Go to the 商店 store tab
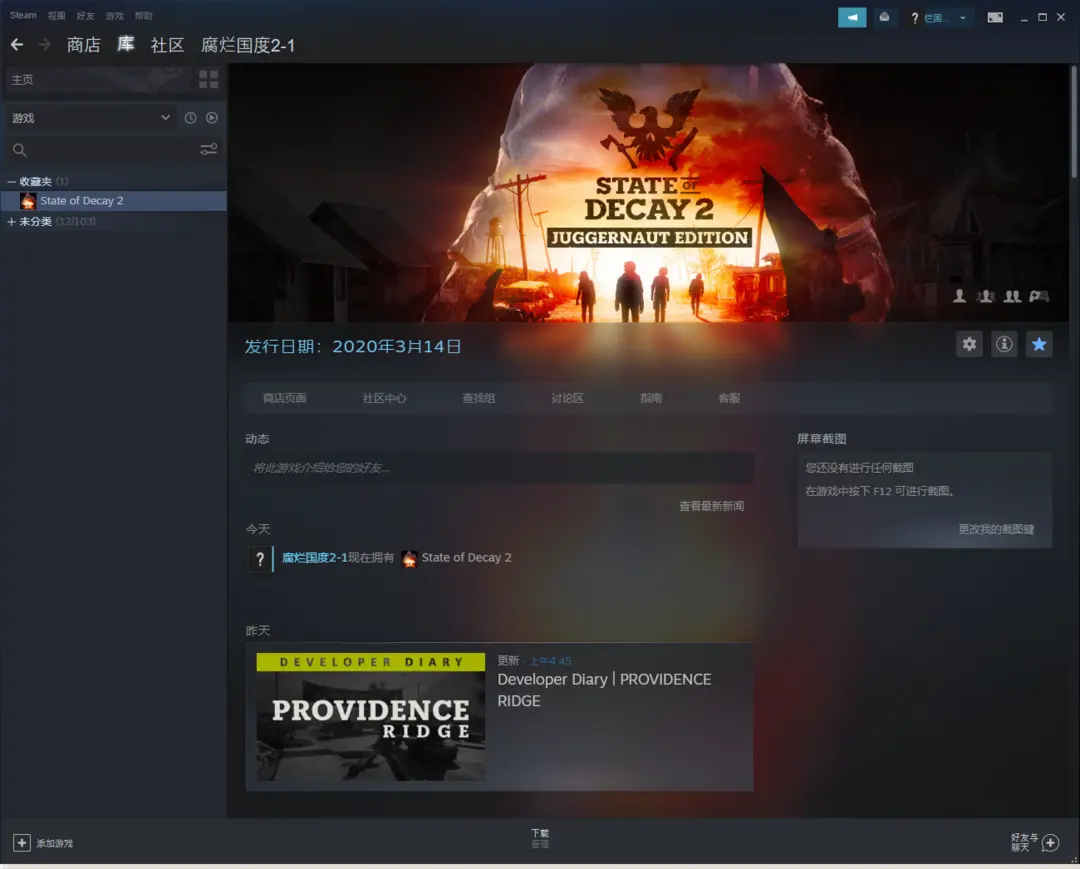 pyautogui.click(x=83, y=45)
